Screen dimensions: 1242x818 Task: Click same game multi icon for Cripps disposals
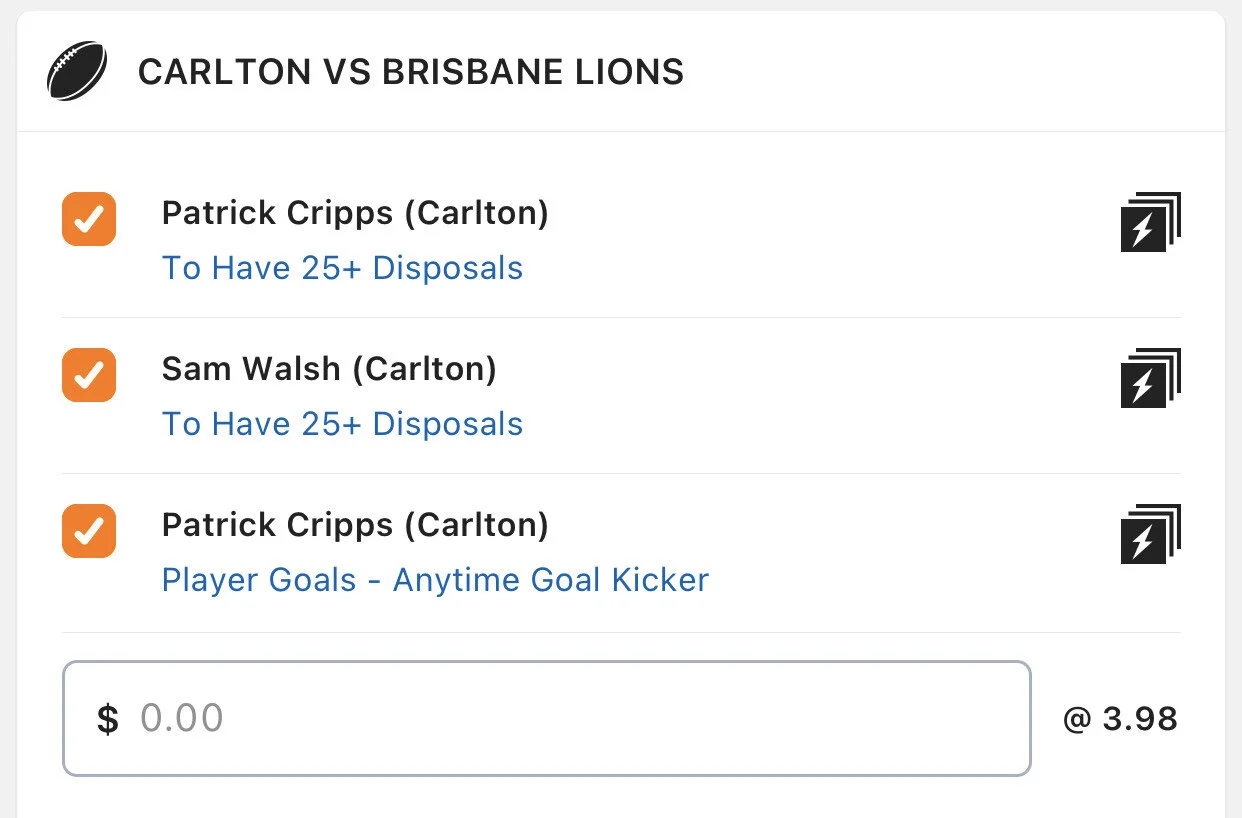(x=1150, y=222)
